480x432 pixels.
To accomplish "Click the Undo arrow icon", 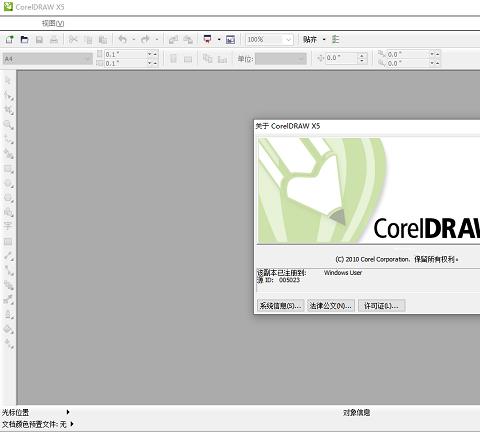I will (123, 40).
